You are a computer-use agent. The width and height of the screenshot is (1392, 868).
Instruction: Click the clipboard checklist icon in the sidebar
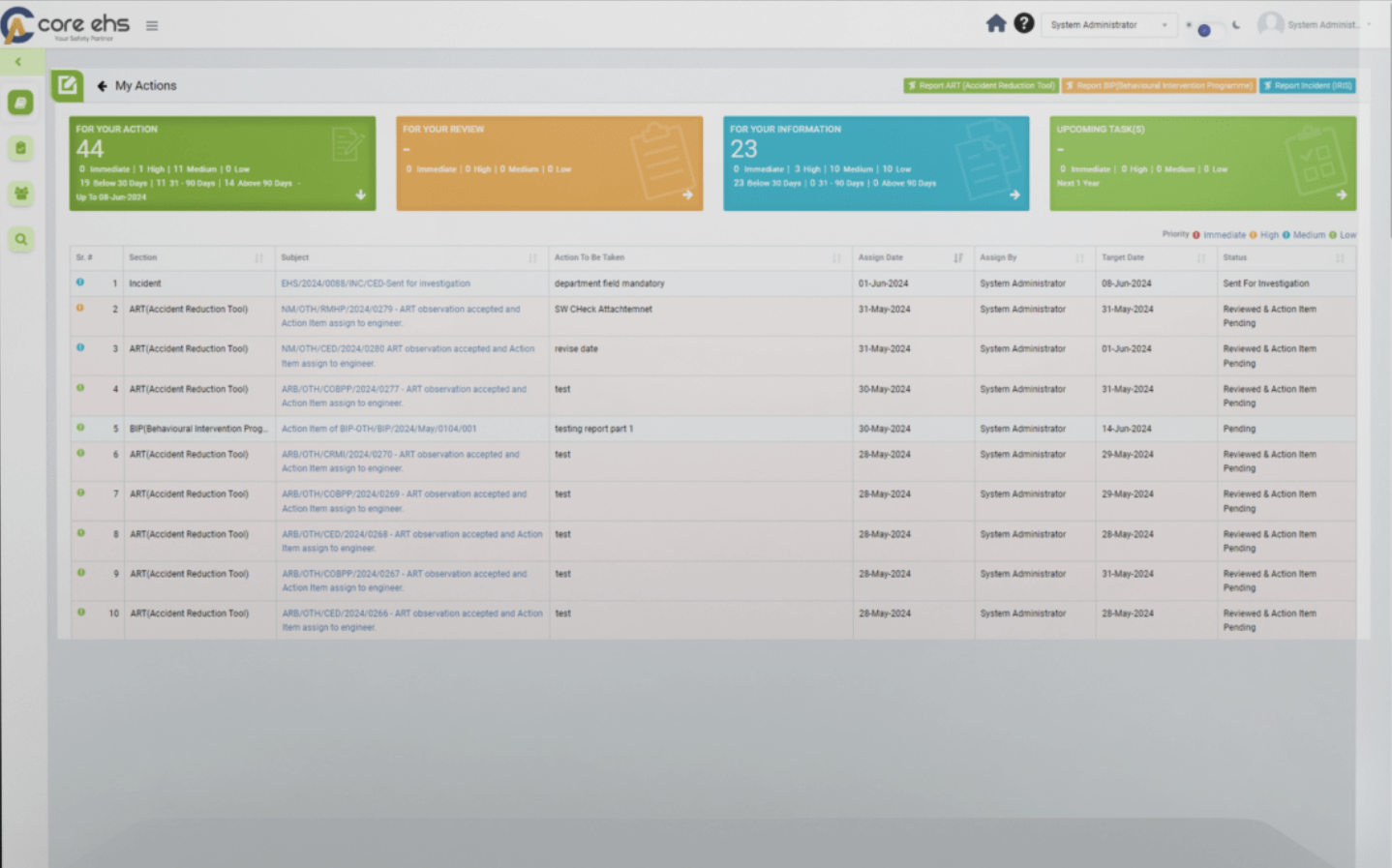click(20, 148)
